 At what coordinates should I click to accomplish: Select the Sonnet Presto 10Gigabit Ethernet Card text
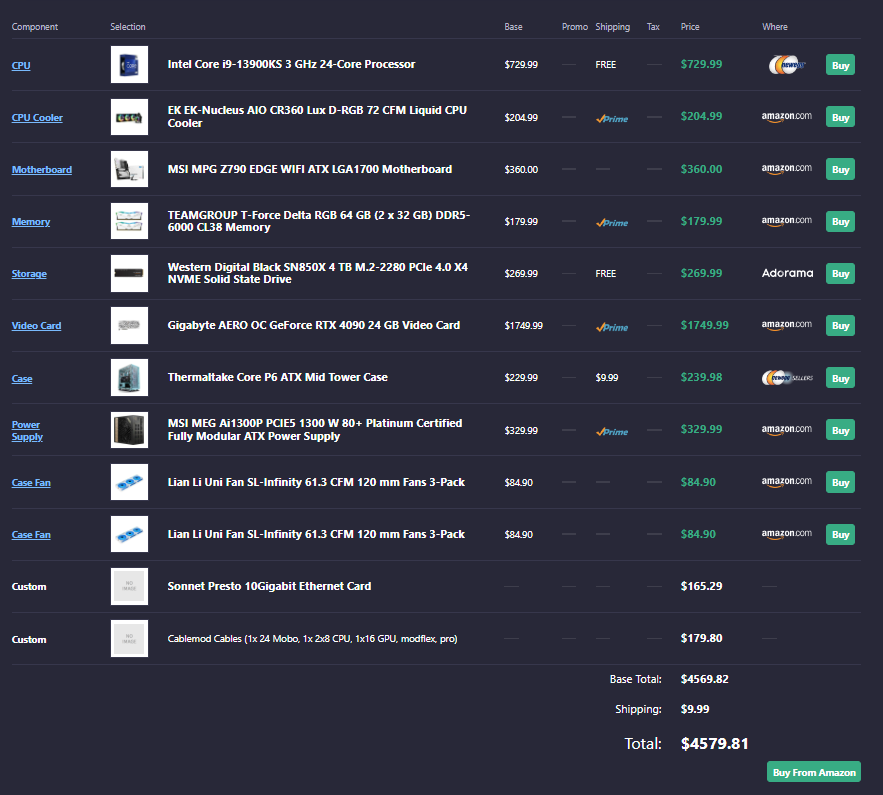(269, 586)
